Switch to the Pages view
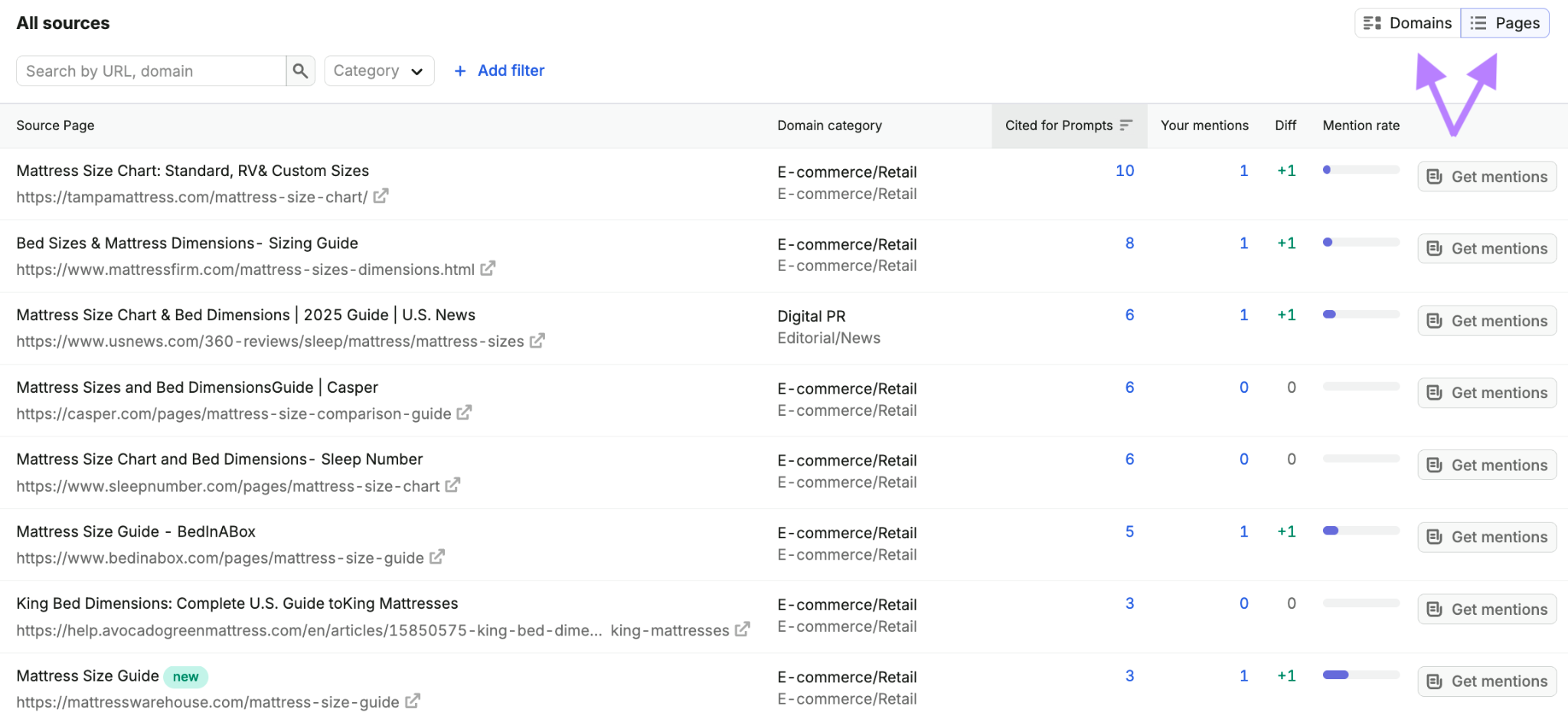Screen dimensions: 1568x719 click(1505, 23)
